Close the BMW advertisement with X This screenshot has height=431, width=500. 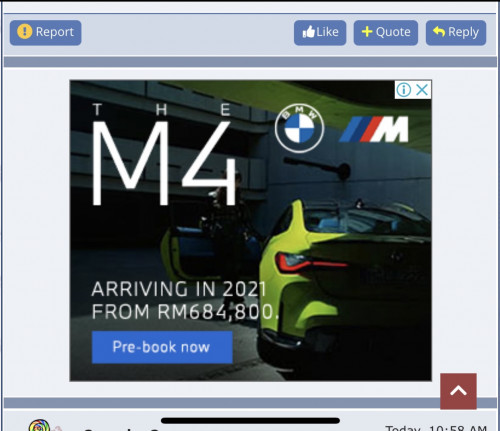pos(422,90)
